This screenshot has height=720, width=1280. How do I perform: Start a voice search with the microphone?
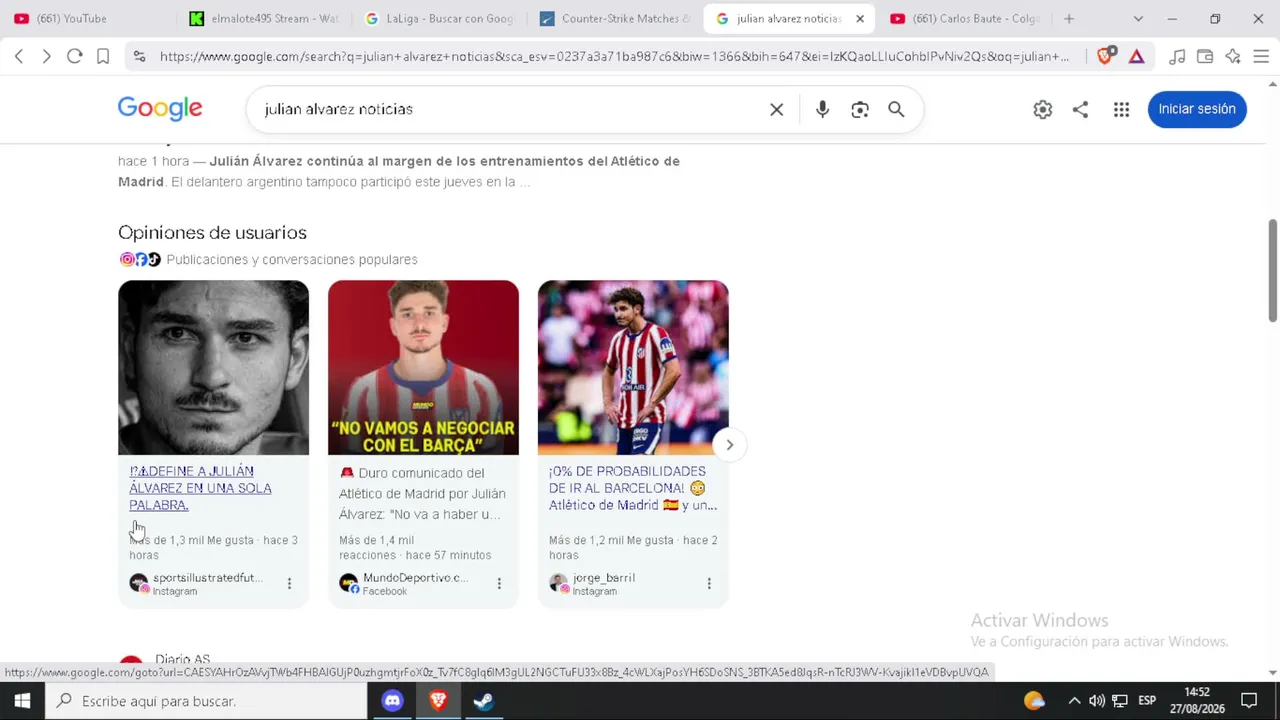coord(822,109)
